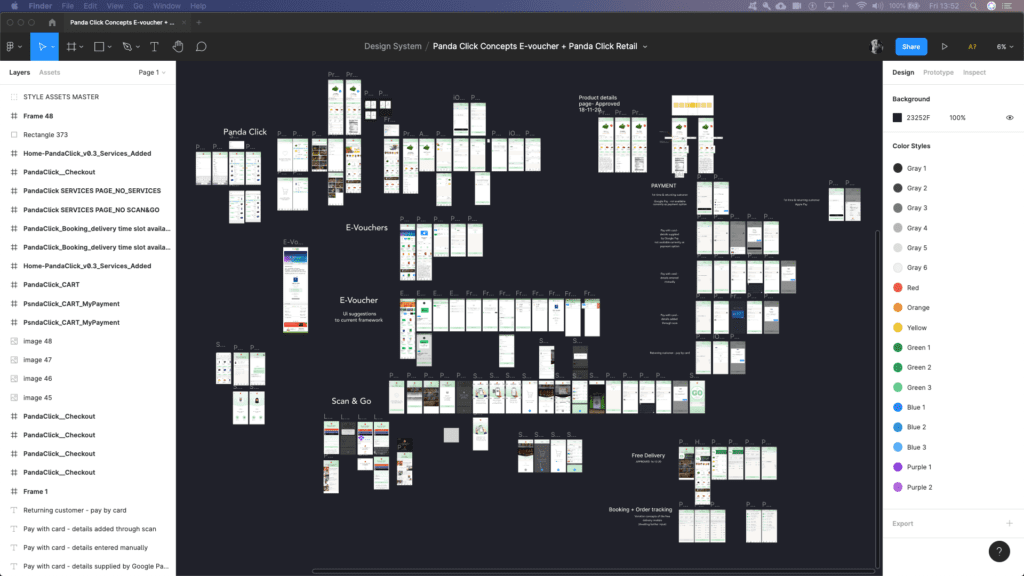Expand the Pen tool dropdown arrow

[138, 47]
